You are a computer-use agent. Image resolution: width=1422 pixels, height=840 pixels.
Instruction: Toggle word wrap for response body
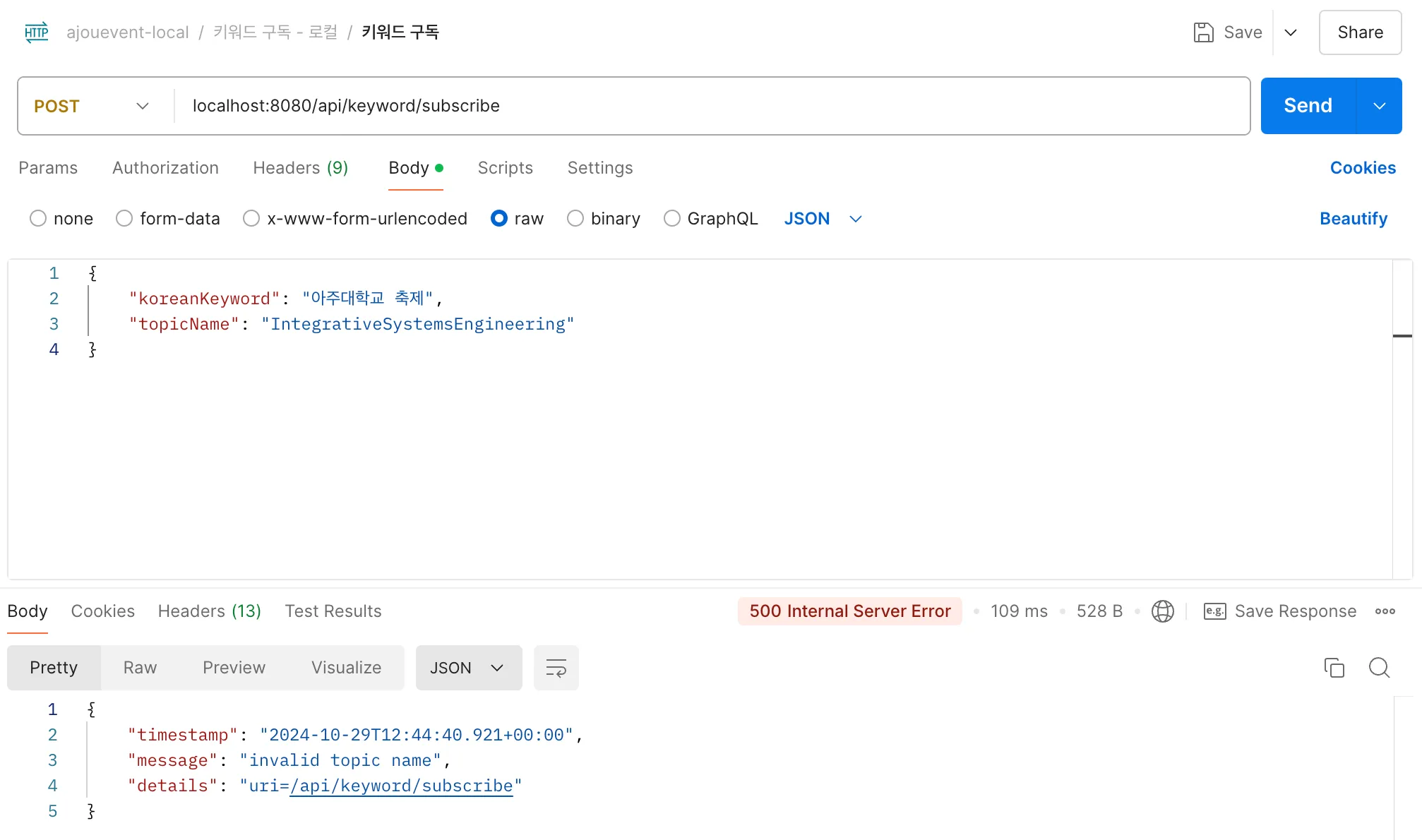556,668
